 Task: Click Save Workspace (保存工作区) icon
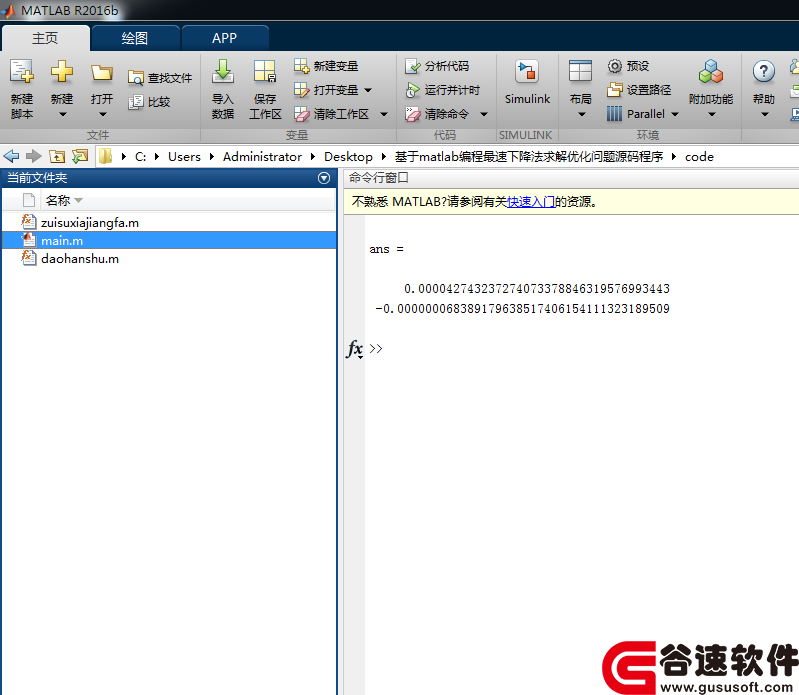[265, 71]
